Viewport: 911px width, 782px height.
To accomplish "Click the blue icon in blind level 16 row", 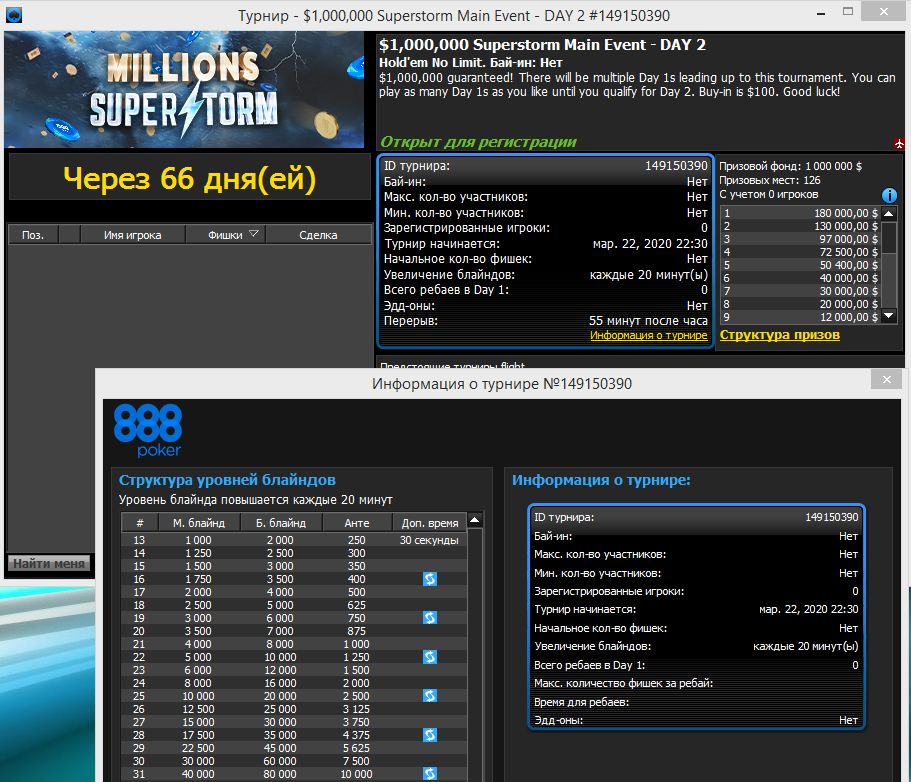I will pos(430,579).
